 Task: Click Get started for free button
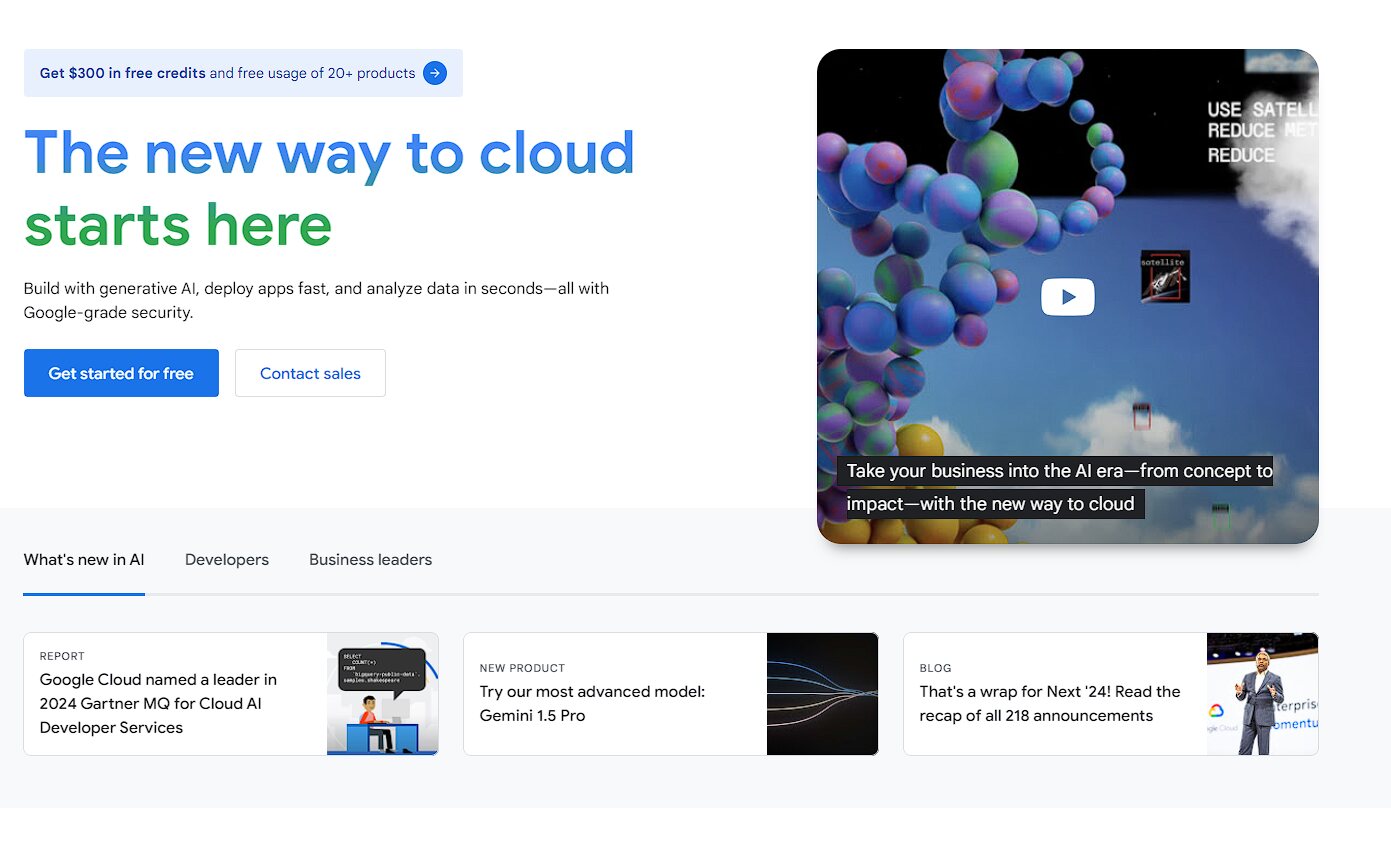pyautogui.click(x=121, y=373)
